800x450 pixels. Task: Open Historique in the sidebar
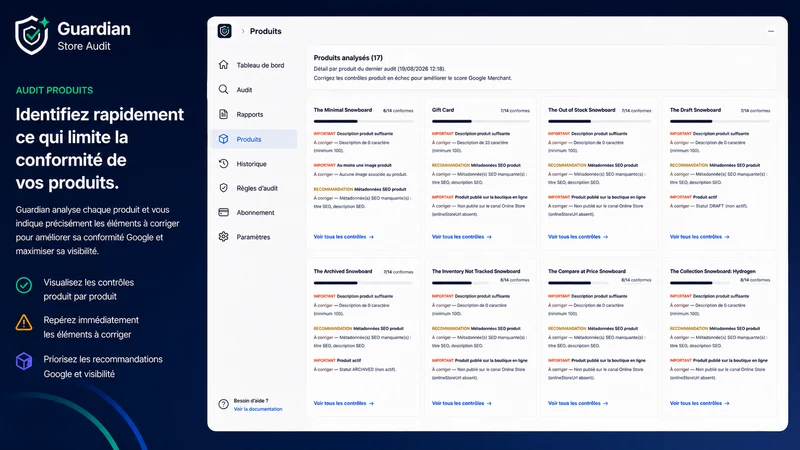coord(254,164)
